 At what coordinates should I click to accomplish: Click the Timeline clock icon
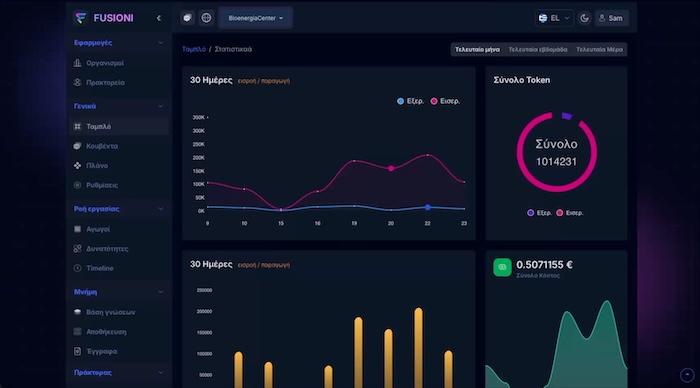click(x=77, y=268)
